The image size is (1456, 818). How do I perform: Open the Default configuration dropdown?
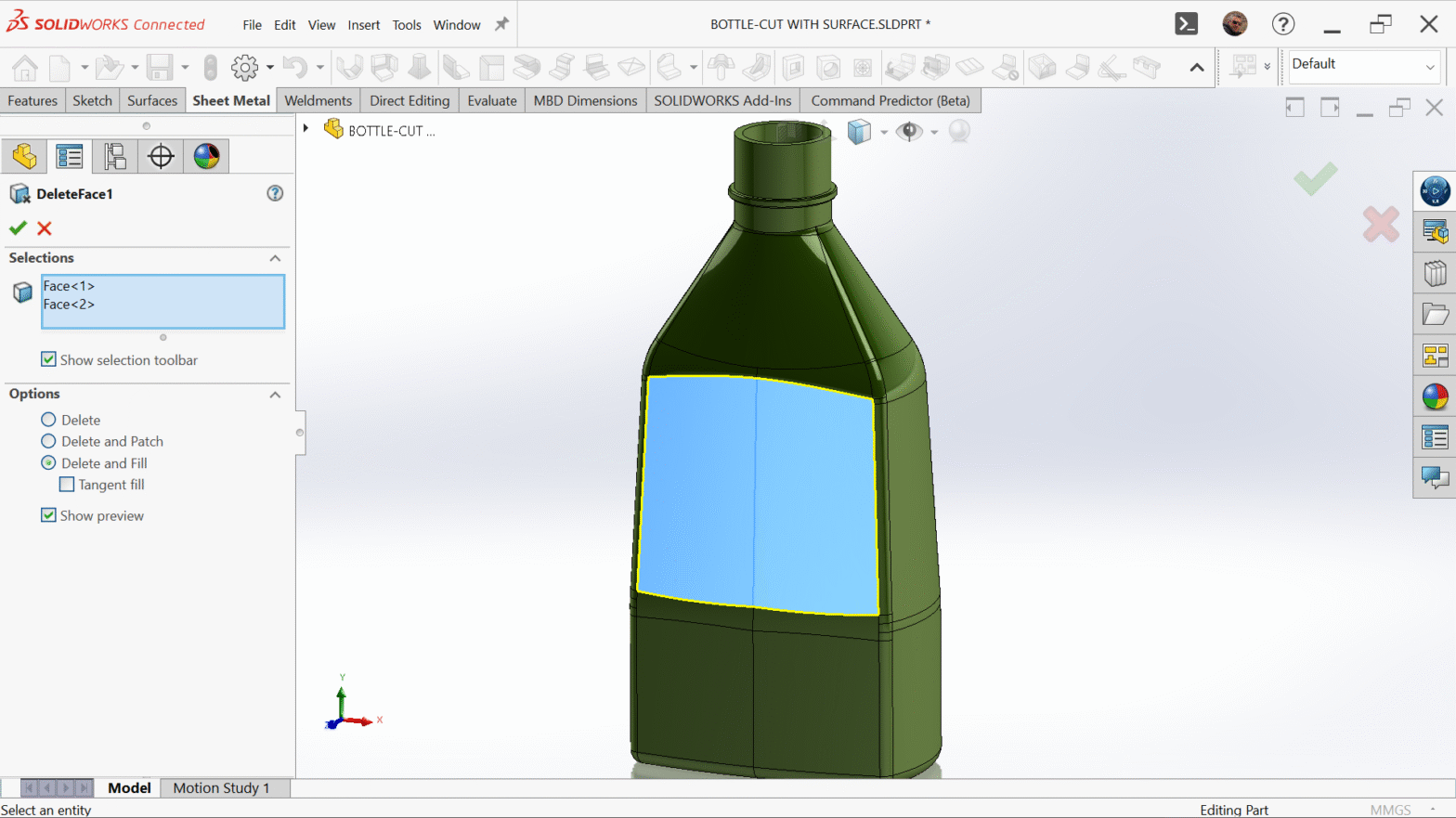pyautogui.click(x=1430, y=66)
